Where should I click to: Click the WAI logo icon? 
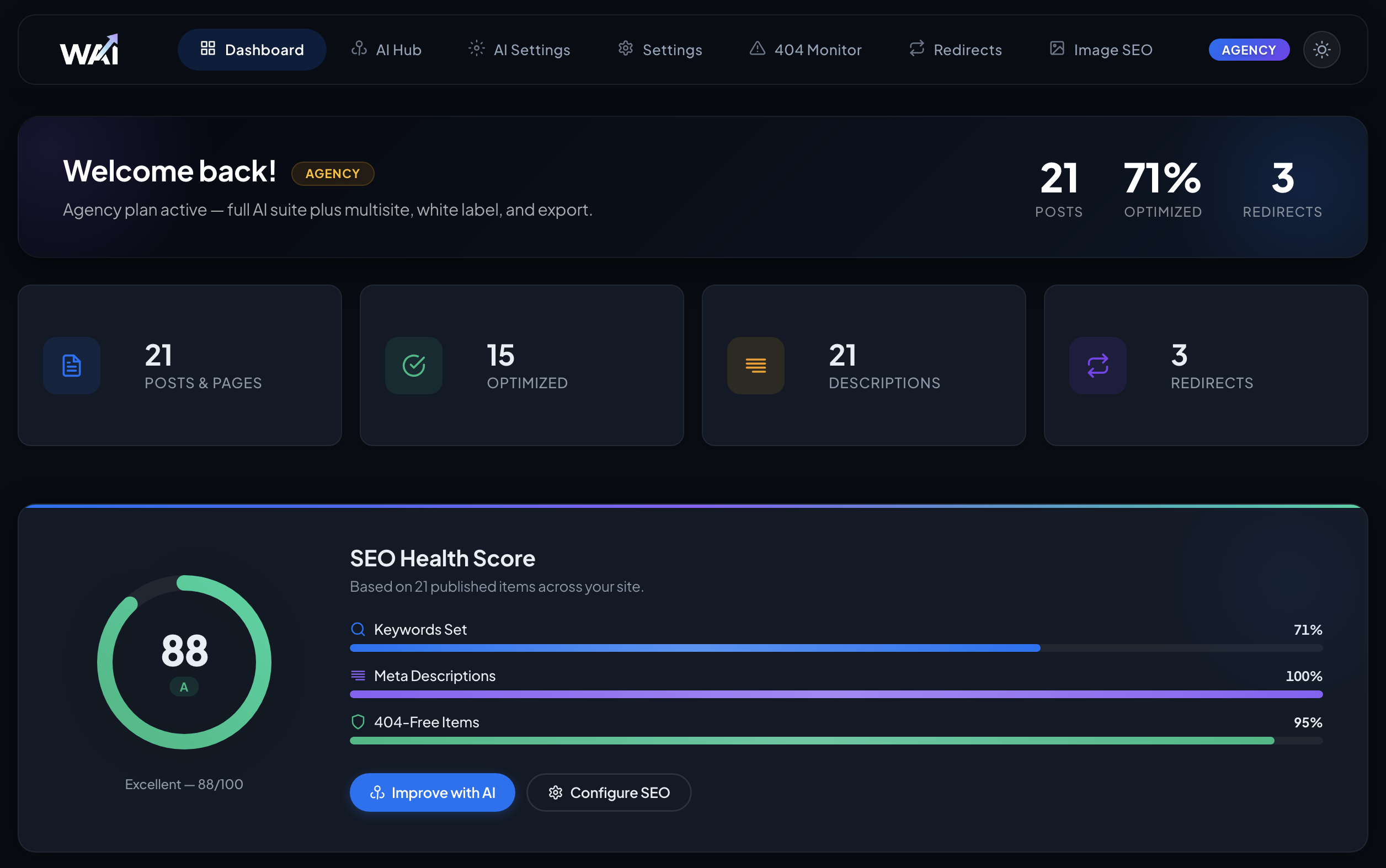coord(89,50)
